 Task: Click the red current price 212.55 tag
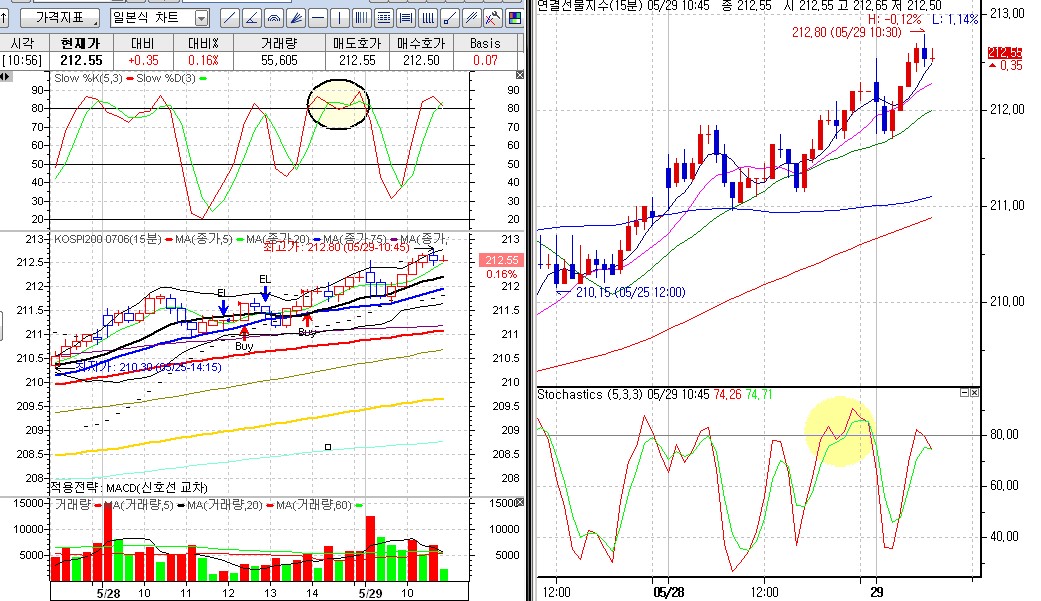[1005, 53]
